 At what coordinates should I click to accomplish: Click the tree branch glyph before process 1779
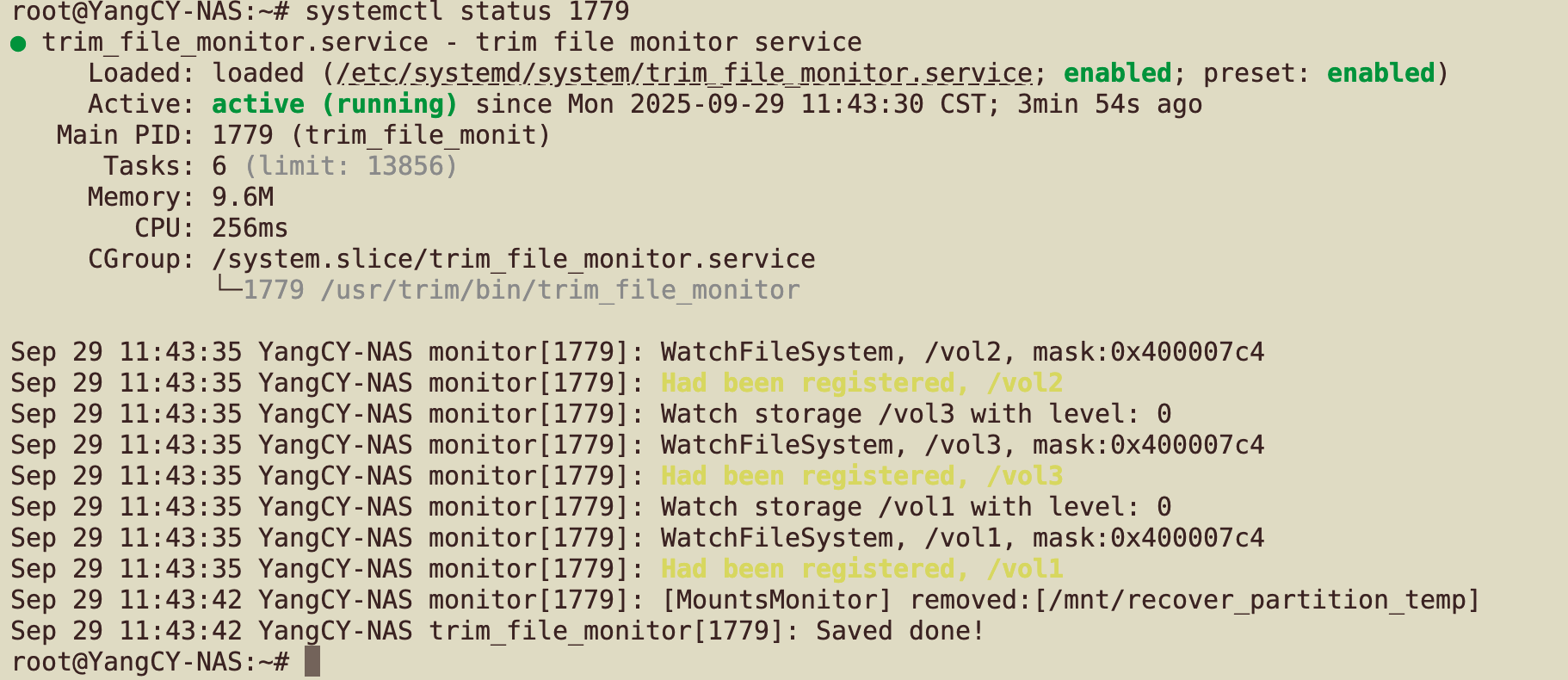pyautogui.click(x=227, y=289)
